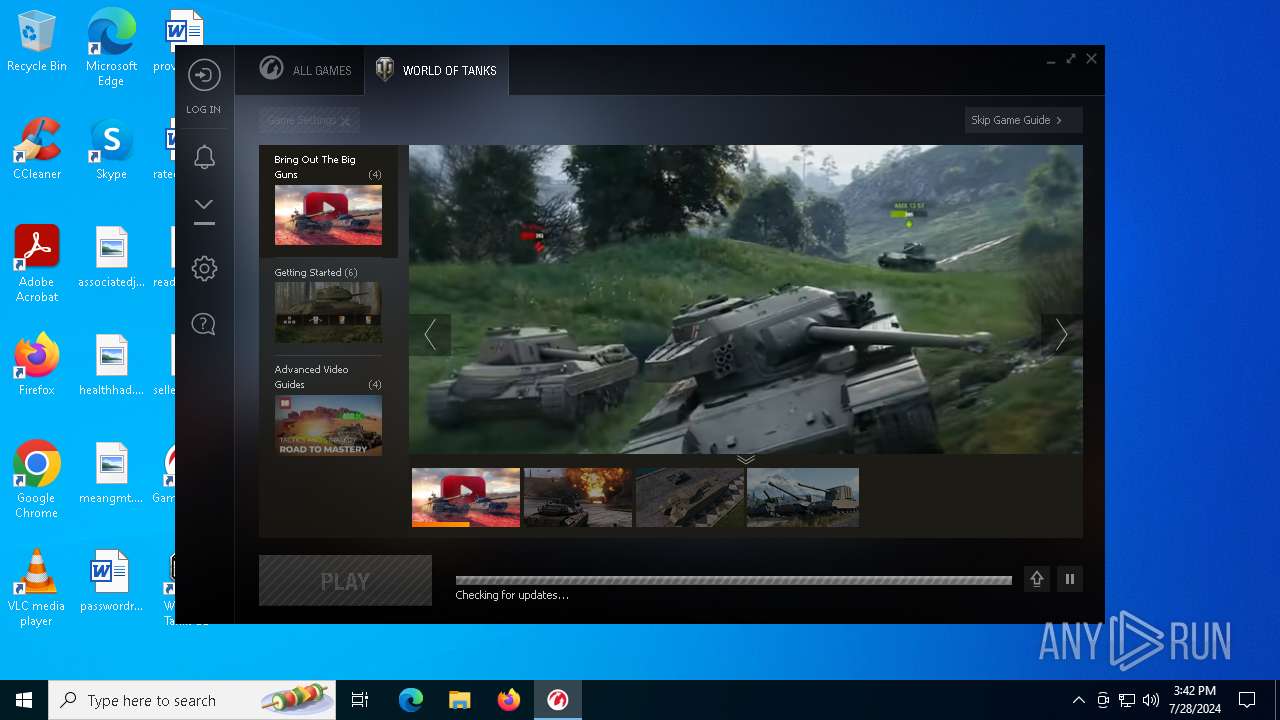Open Advanced Video Guides section
This screenshot has width=1280, height=720.
pos(328,409)
